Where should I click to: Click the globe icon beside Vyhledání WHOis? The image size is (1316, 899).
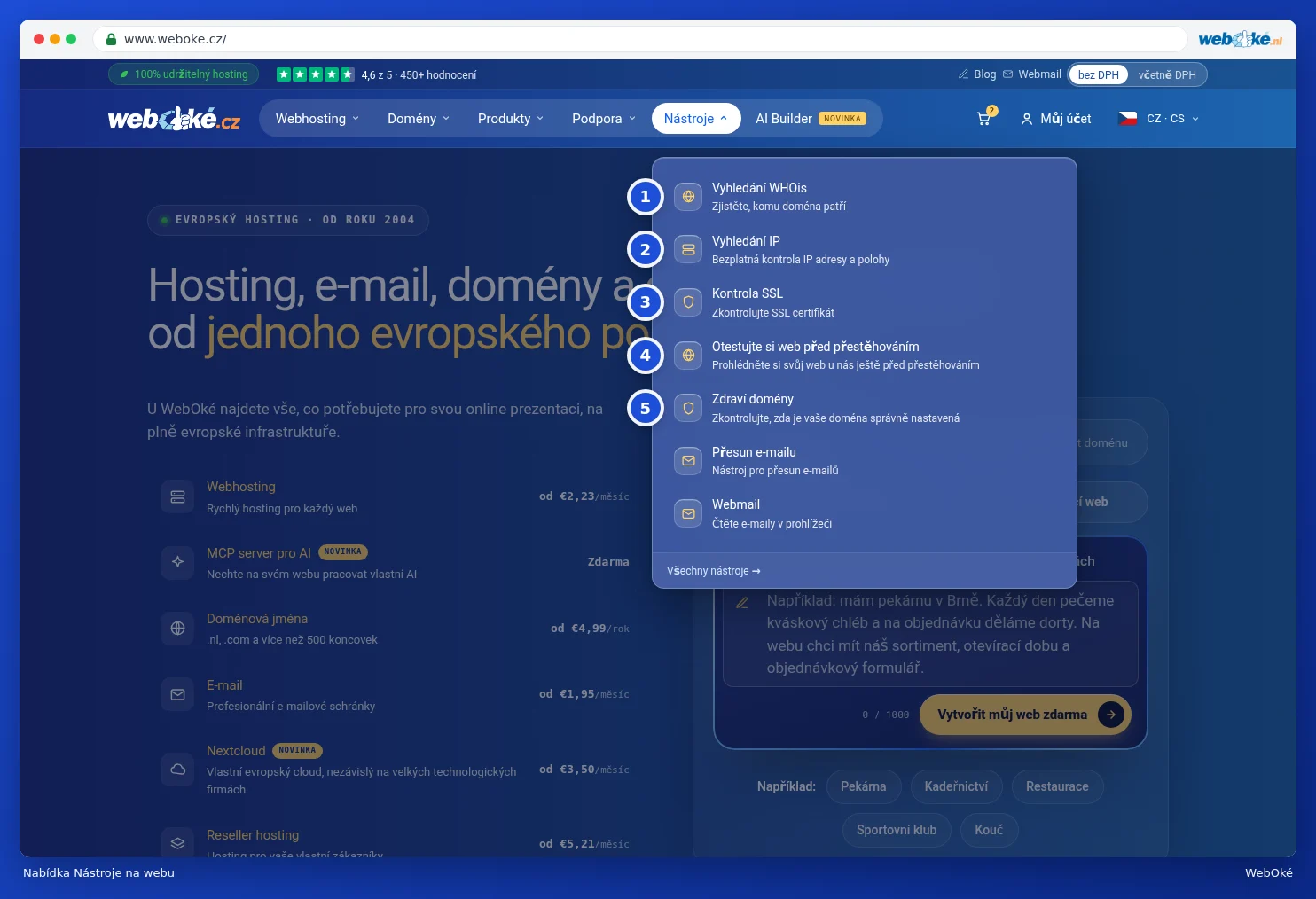pos(688,197)
